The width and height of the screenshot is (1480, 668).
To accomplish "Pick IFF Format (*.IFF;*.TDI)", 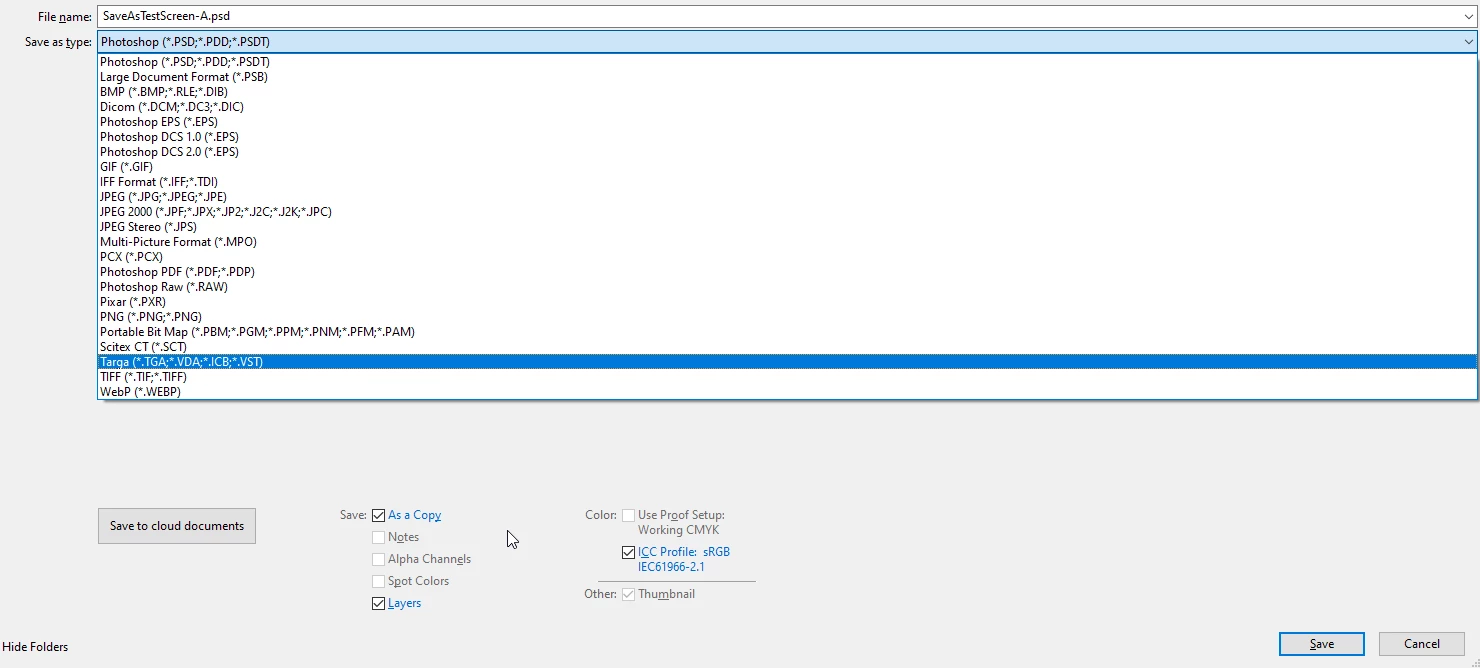I will tap(787, 182).
